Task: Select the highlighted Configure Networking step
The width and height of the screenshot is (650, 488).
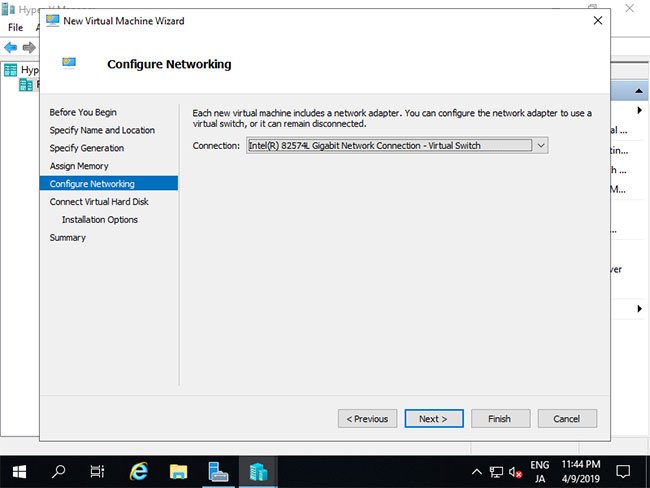Action: coord(109,184)
